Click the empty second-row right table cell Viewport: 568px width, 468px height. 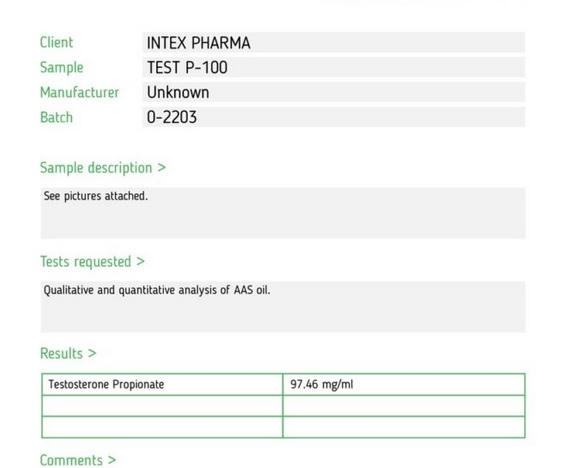pos(404,406)
